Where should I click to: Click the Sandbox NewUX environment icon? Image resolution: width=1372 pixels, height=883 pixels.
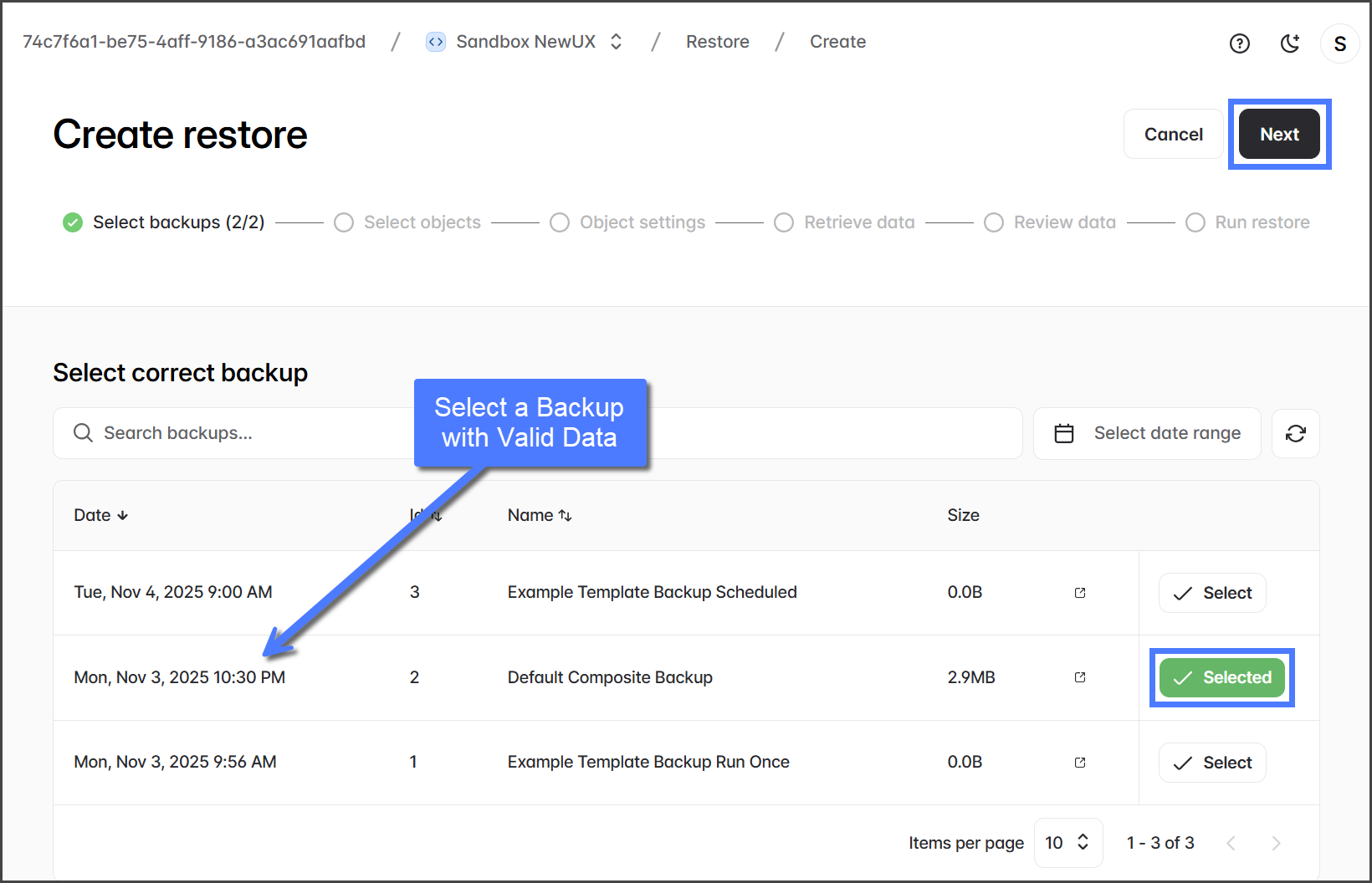[436, 42]
